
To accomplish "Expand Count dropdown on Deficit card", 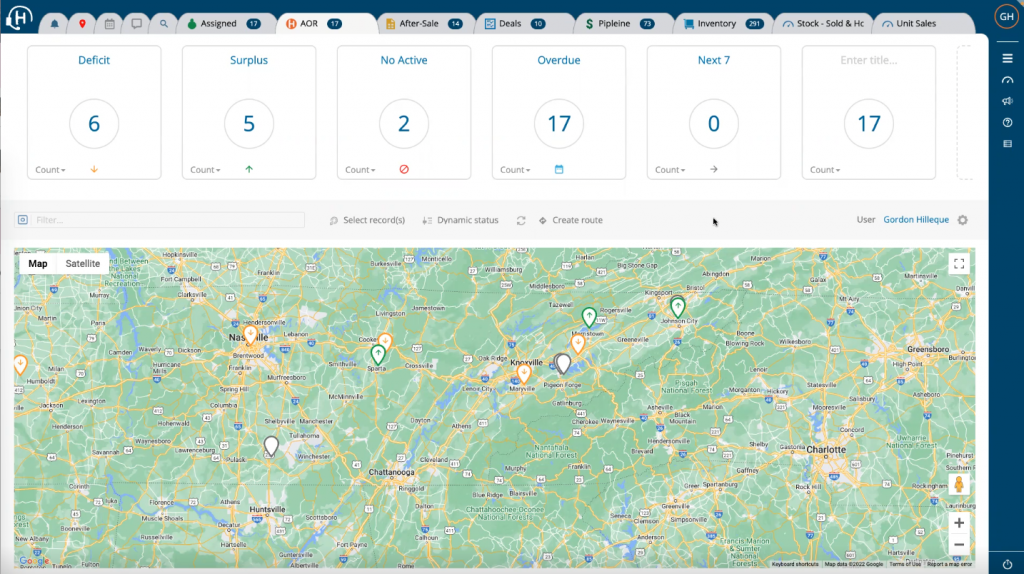I will (50, 170).
